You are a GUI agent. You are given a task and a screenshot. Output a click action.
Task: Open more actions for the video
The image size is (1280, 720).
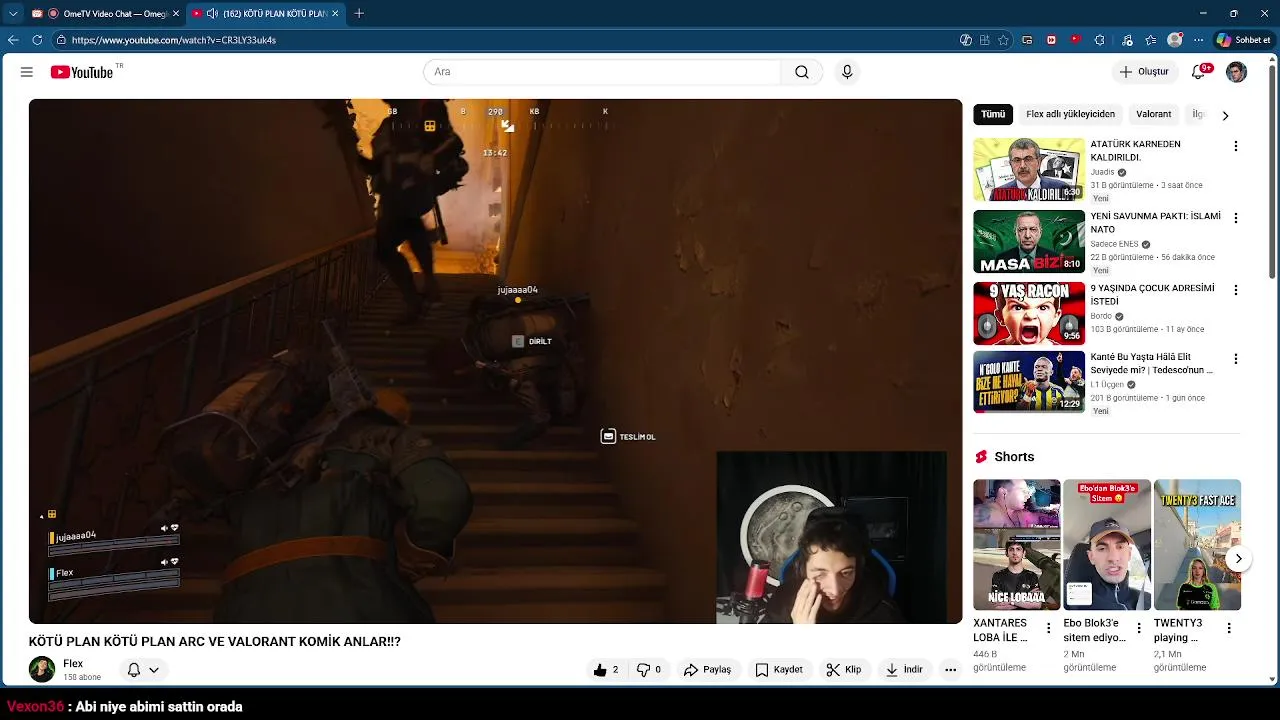[950, 670]
